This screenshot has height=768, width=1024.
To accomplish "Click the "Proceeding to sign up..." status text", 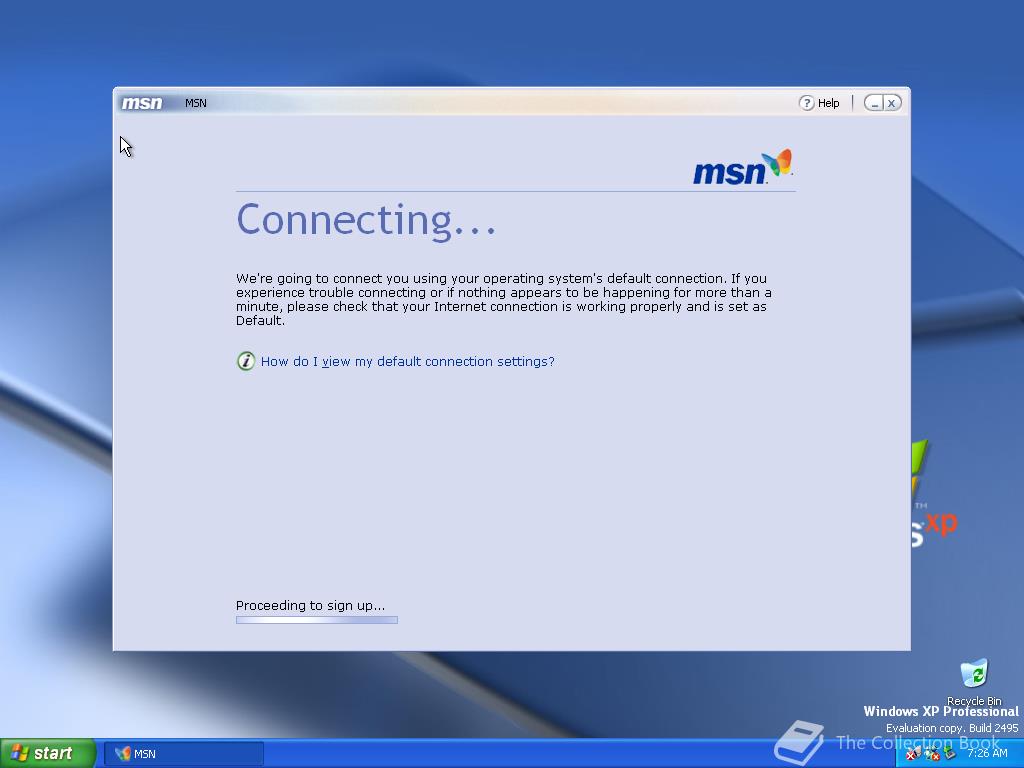I will [x=310, y=605].
